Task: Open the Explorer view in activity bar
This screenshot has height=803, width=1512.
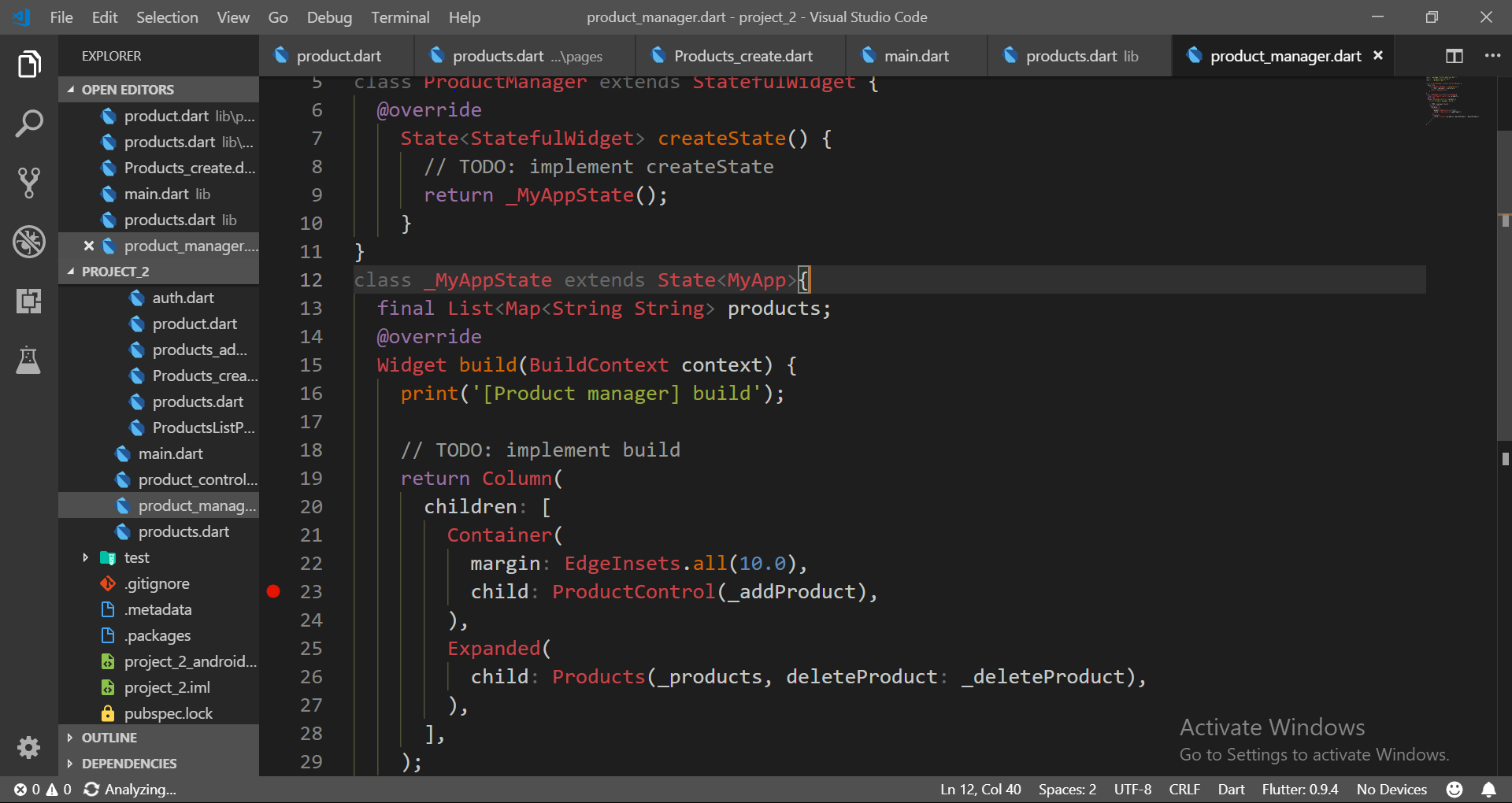Action: (x=29, y=65)
